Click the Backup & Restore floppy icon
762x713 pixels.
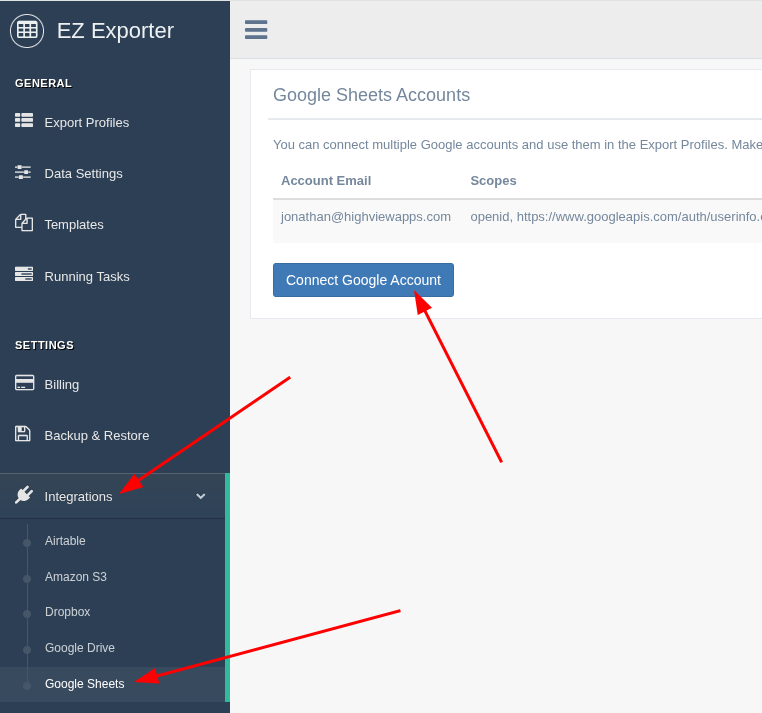(24, 434)
